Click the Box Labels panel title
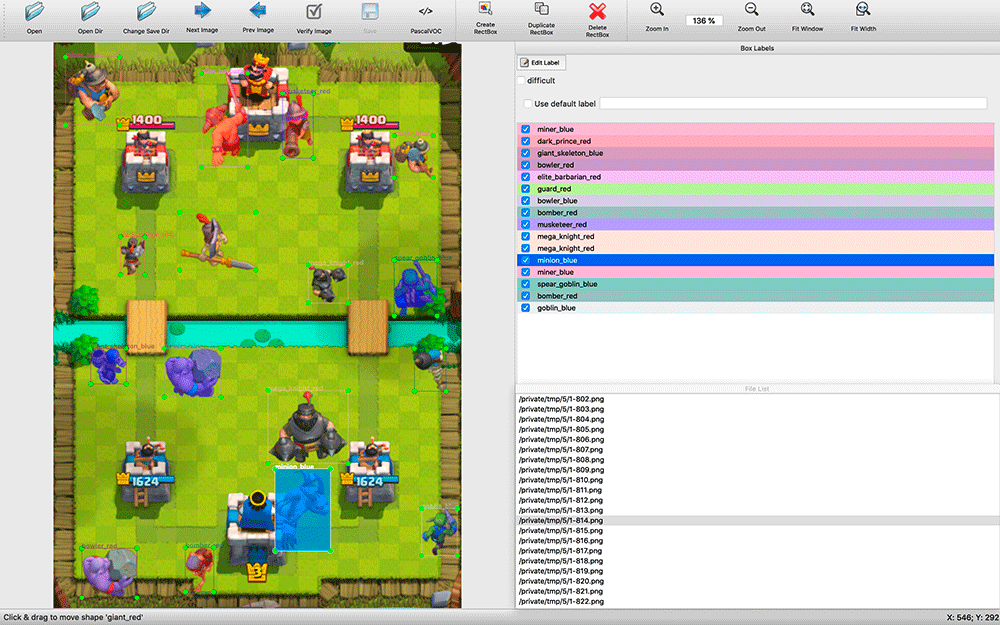This screenshot has height=625, width=1000. coord(757,48)
